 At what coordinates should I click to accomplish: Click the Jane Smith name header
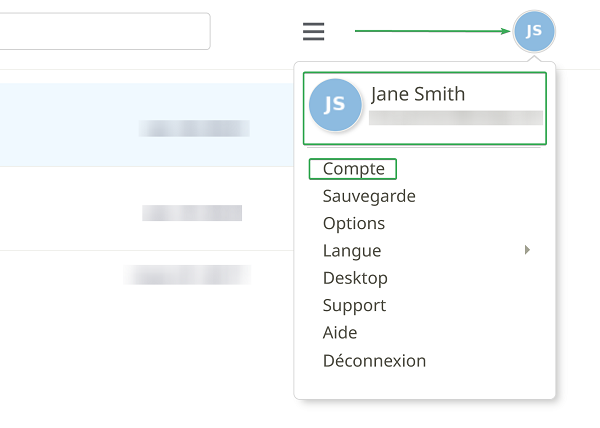tap(418, 94)
